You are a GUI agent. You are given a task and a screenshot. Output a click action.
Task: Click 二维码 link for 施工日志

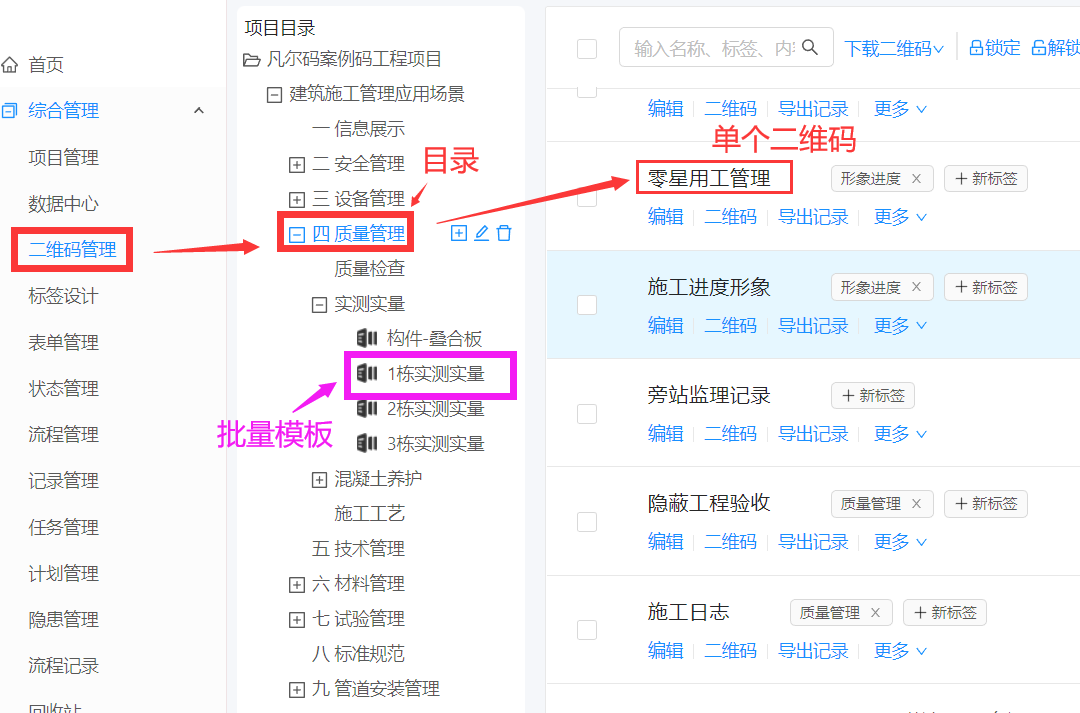[731, 650]
